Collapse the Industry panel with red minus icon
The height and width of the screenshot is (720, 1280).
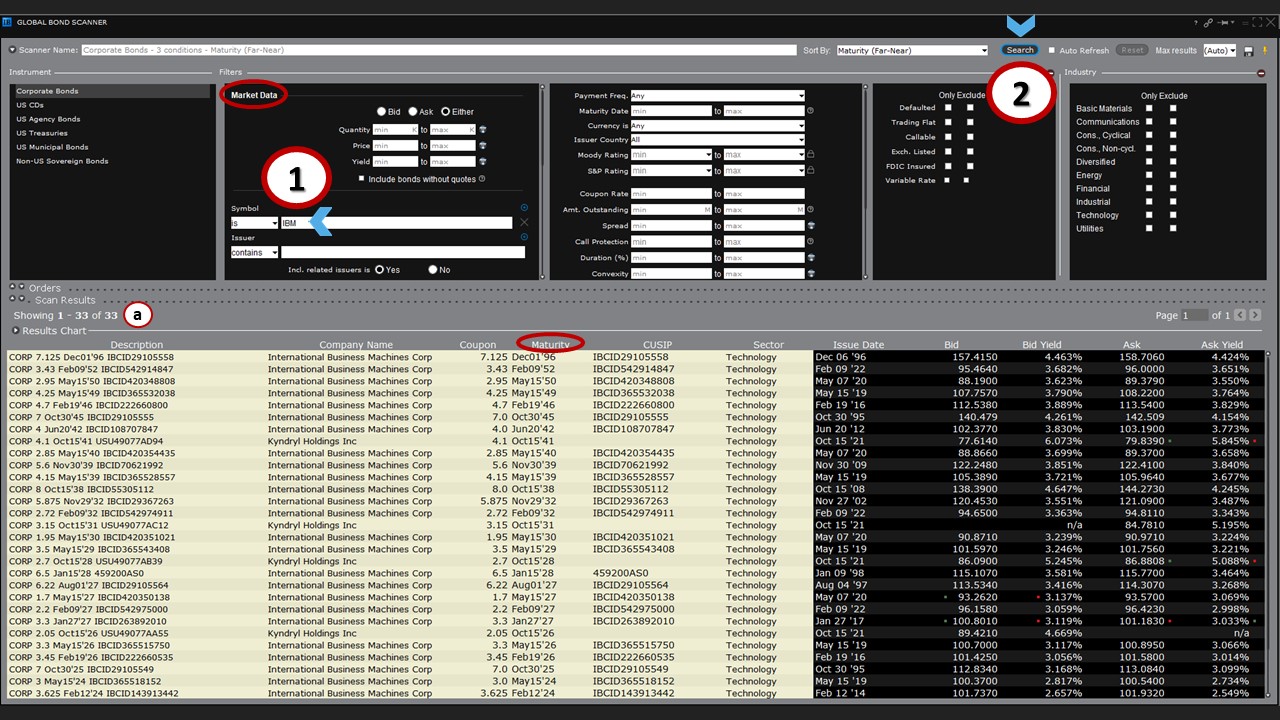1261,73
